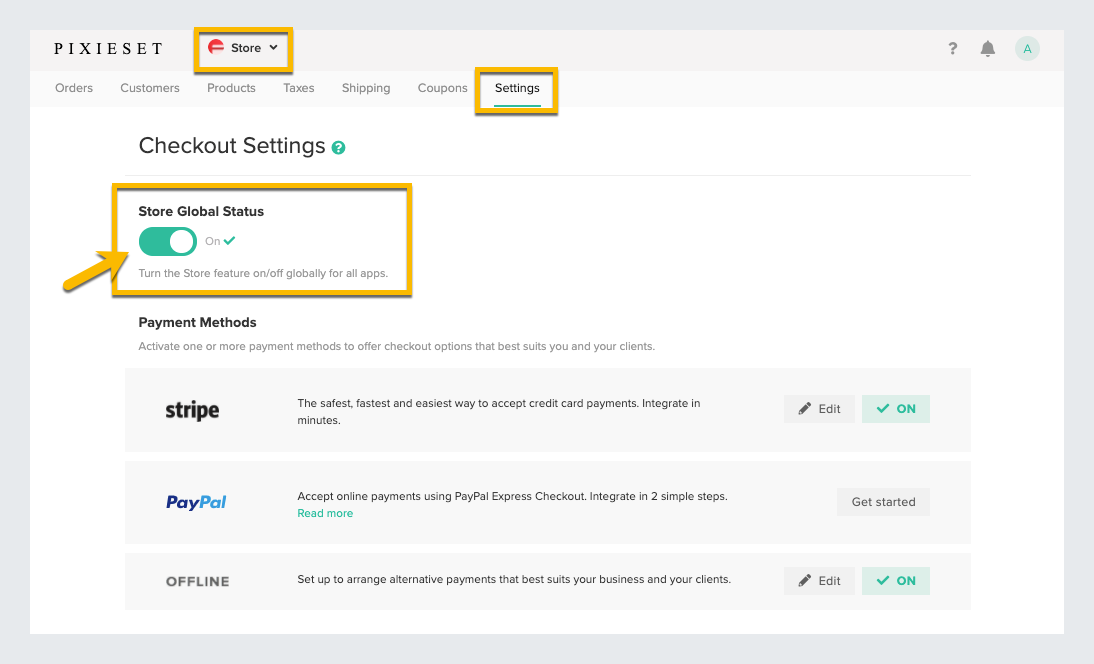Select the Settings tab

[517, 89]
